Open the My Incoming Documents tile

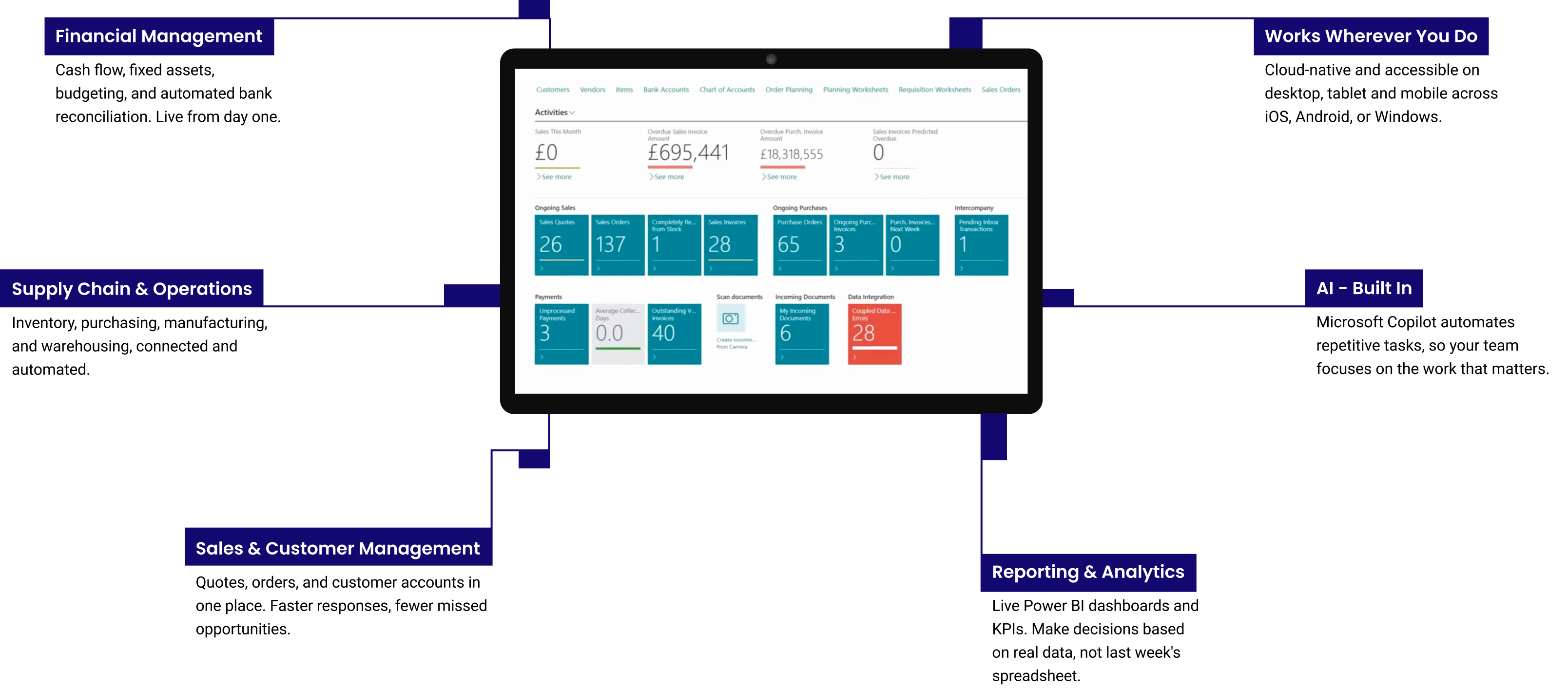coord(801,334)
